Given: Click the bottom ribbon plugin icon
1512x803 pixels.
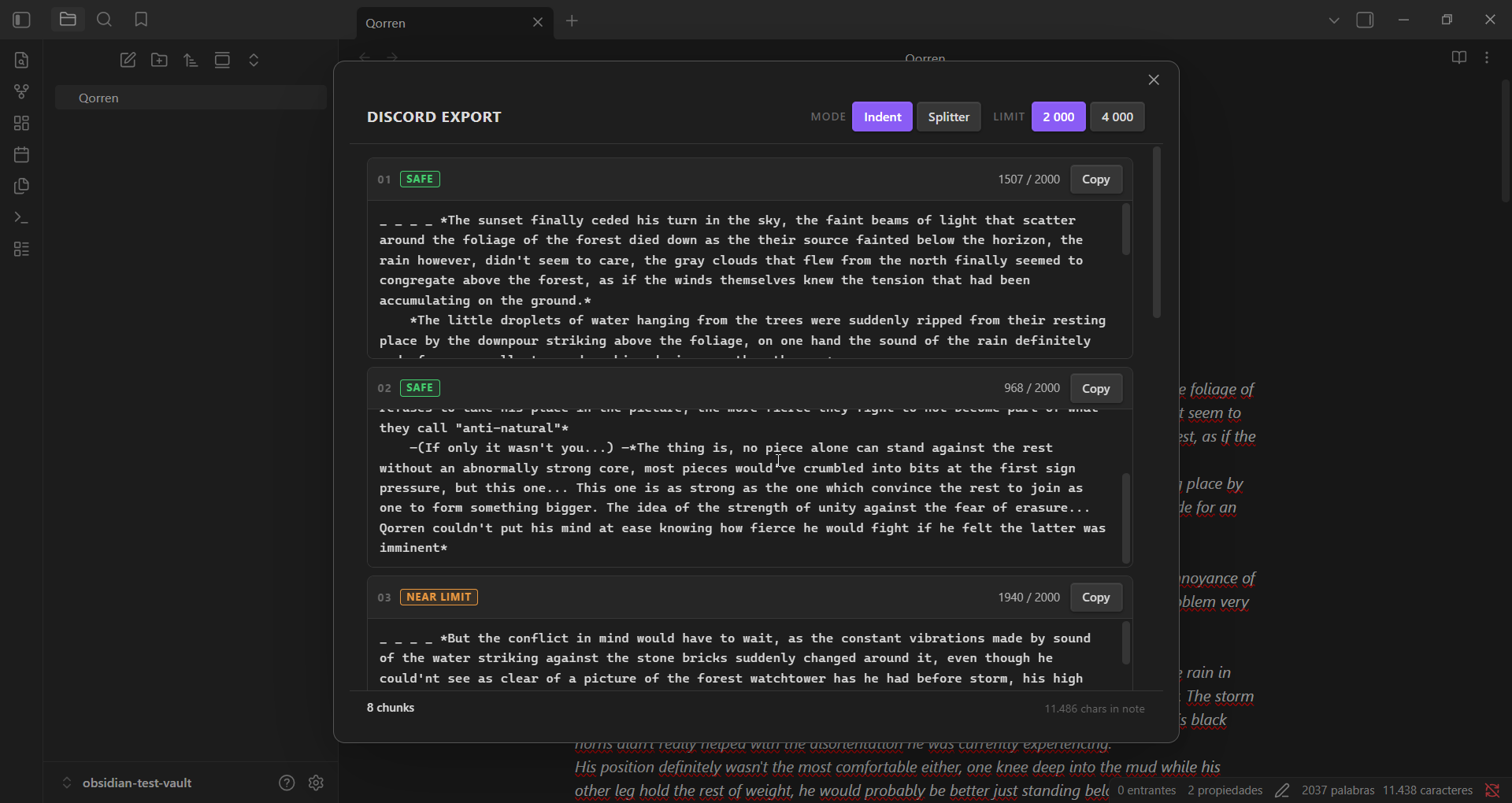Looking at the screenshot, I should (22, 250).
